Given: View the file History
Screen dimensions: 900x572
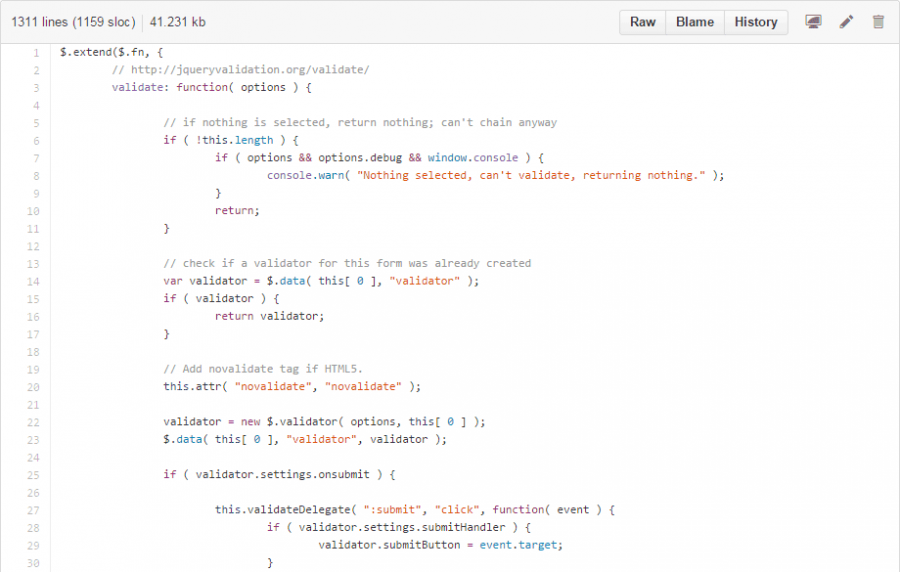Looking at the screenshot, I should (x=755, y=22).
